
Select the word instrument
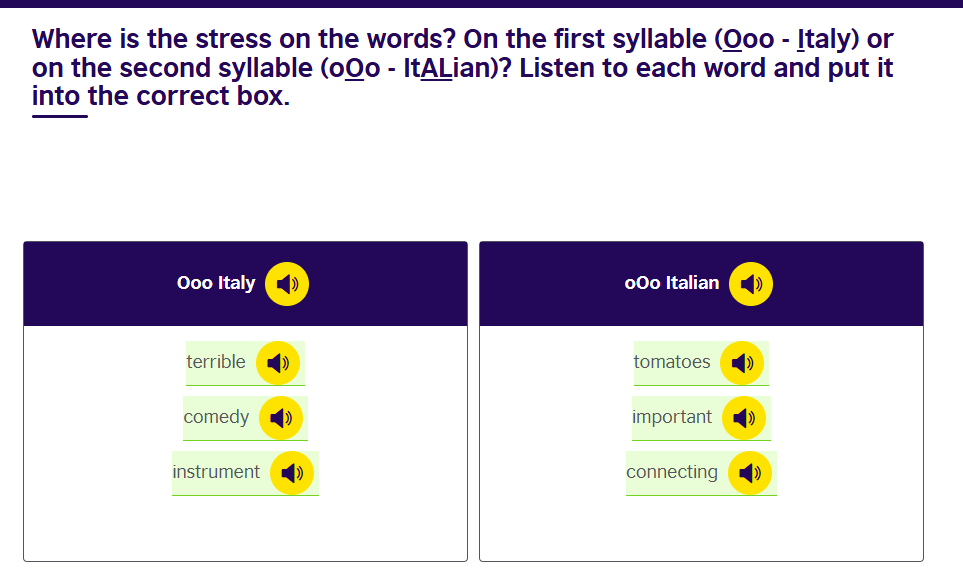(x=216, y=472)
